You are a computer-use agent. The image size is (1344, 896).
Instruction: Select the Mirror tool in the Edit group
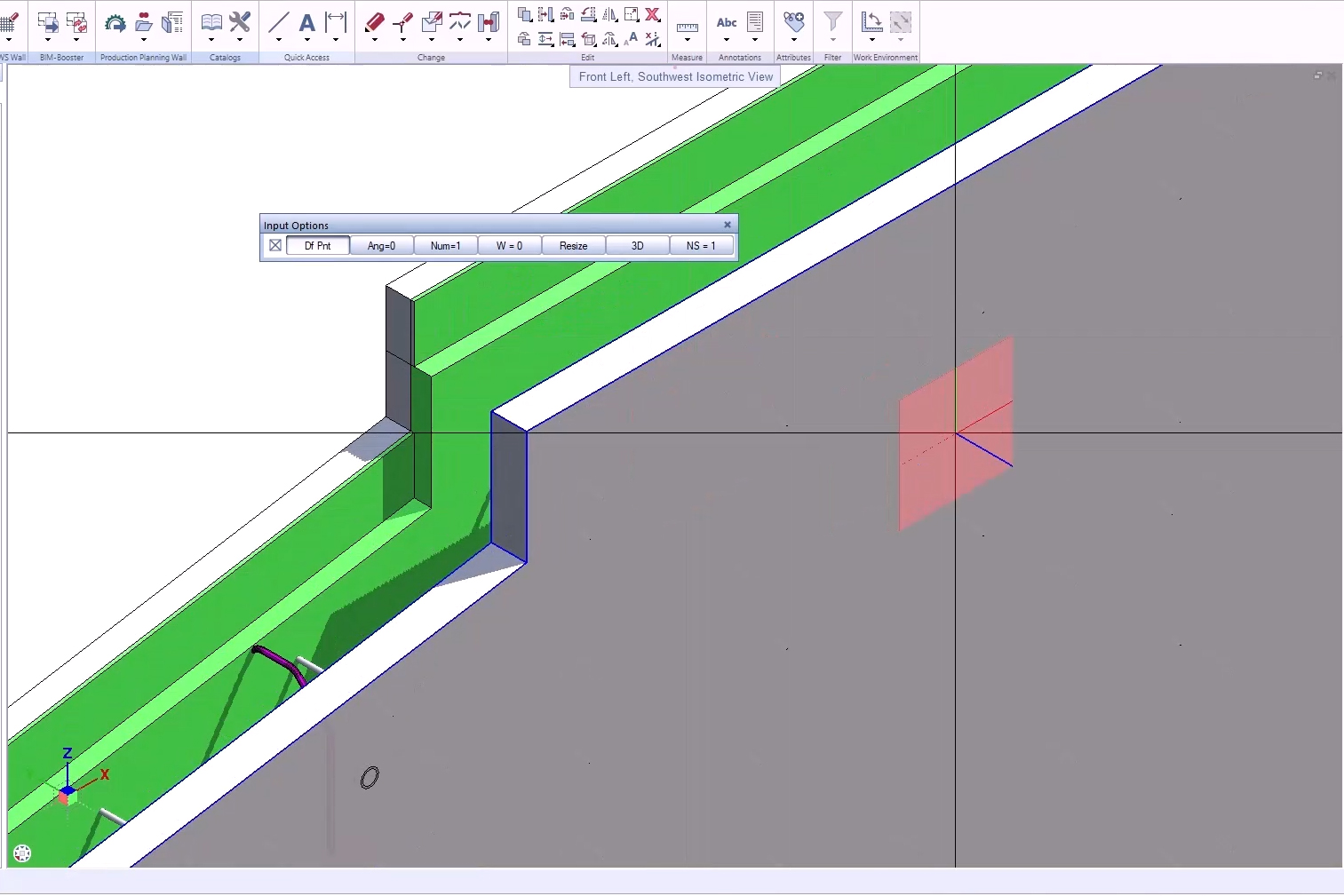click(610, 15)
